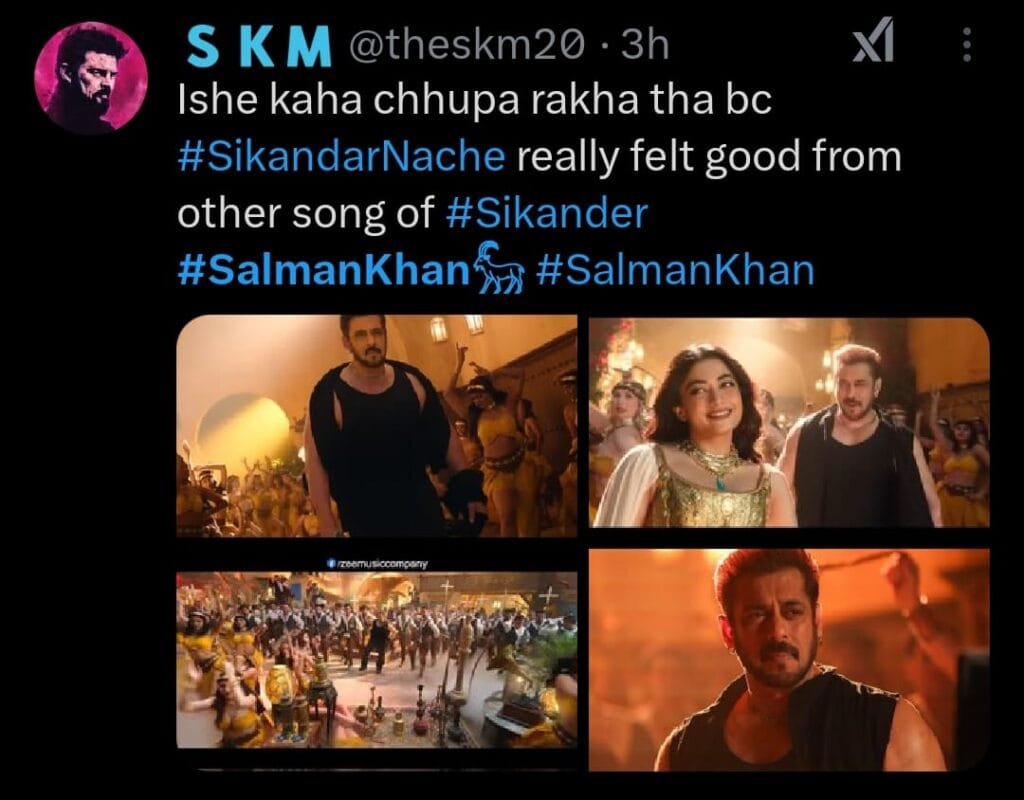The width and height of the screenshot is (1024, 800).
Task: Click the dot separator before 3h
Action: [x=603, y=48]
